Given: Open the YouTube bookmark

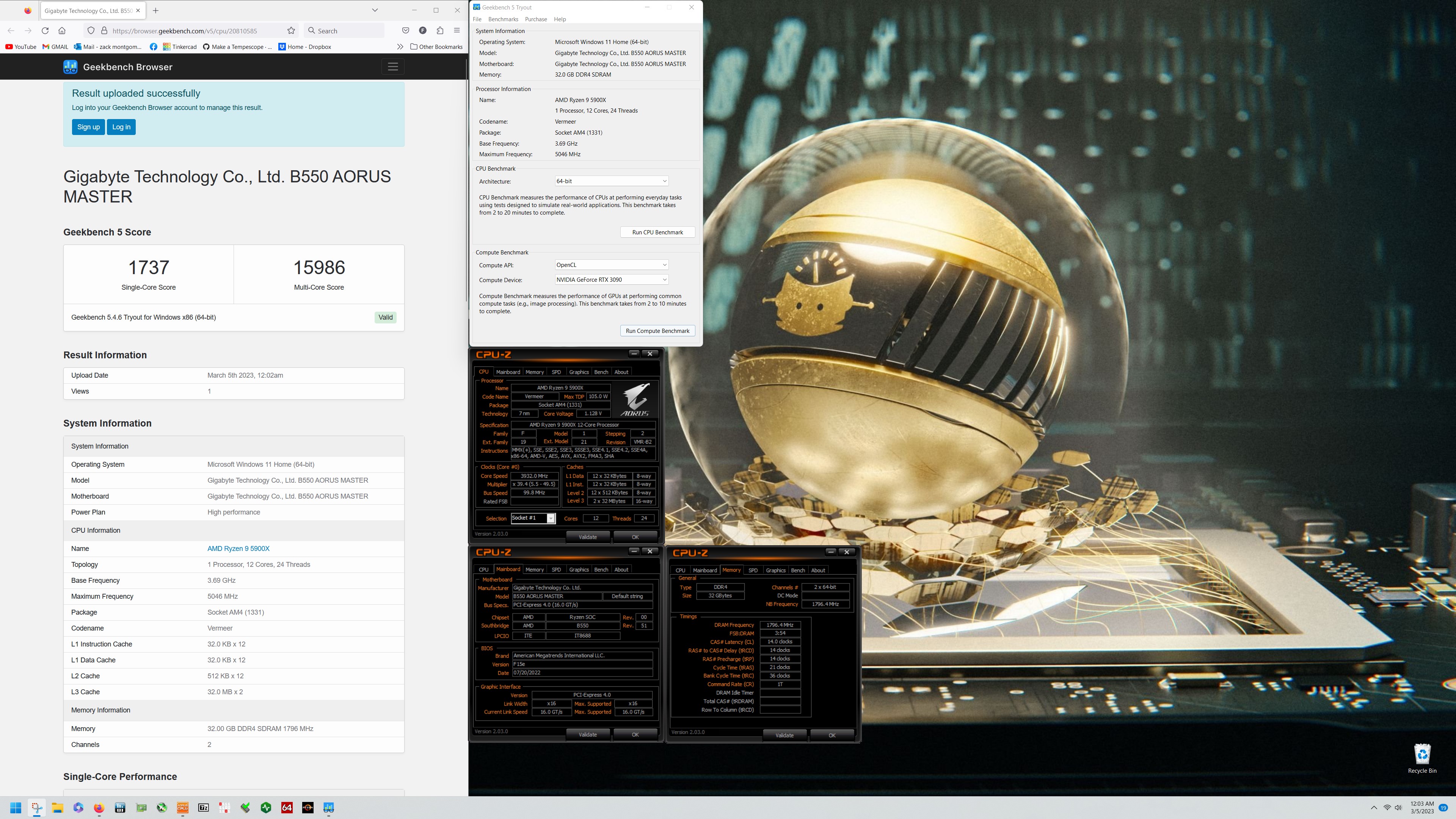Looking at the screenshot, I should tap(21, 47).
